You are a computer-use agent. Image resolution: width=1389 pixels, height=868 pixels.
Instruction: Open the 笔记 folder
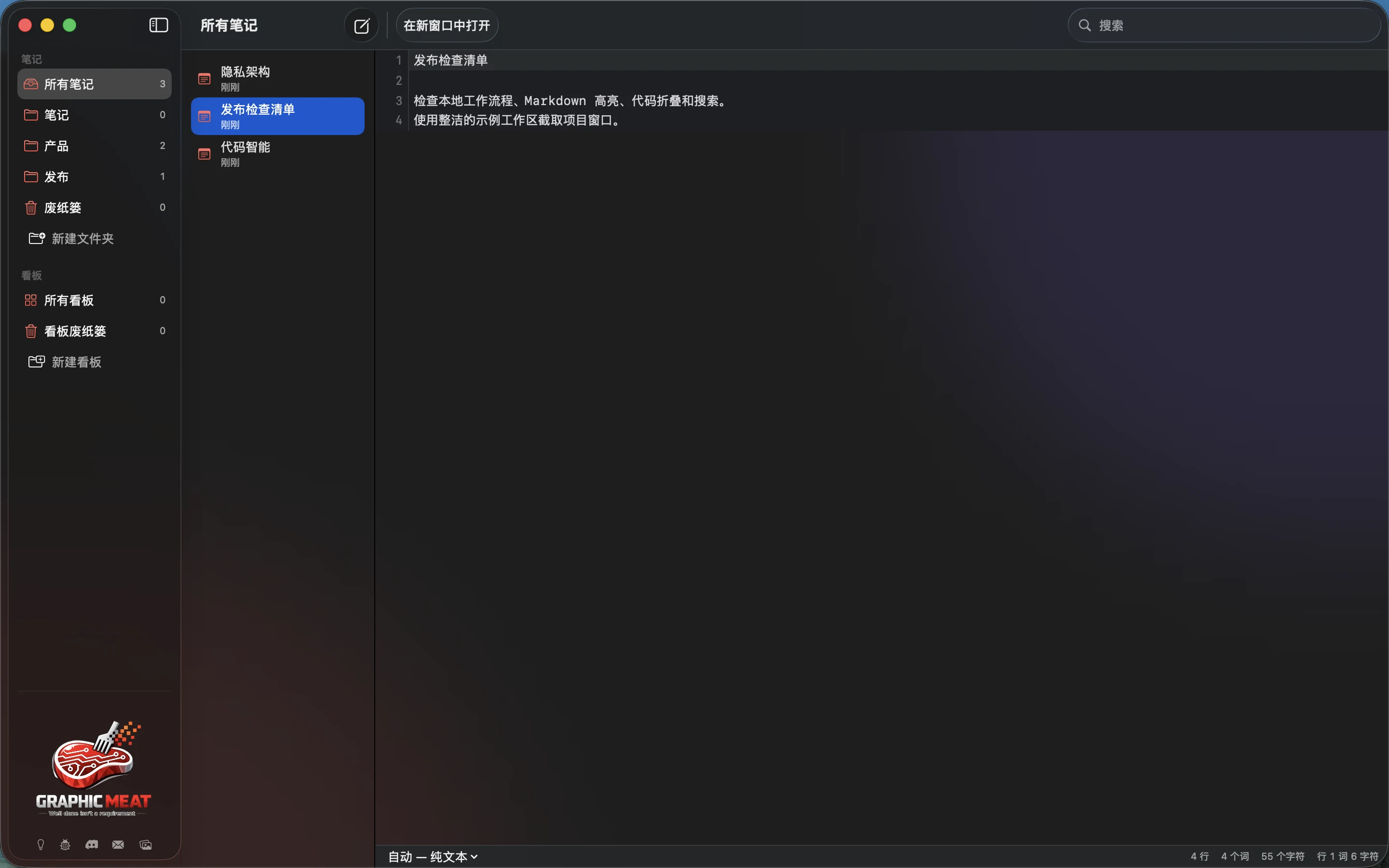click(x=95, y=115)
